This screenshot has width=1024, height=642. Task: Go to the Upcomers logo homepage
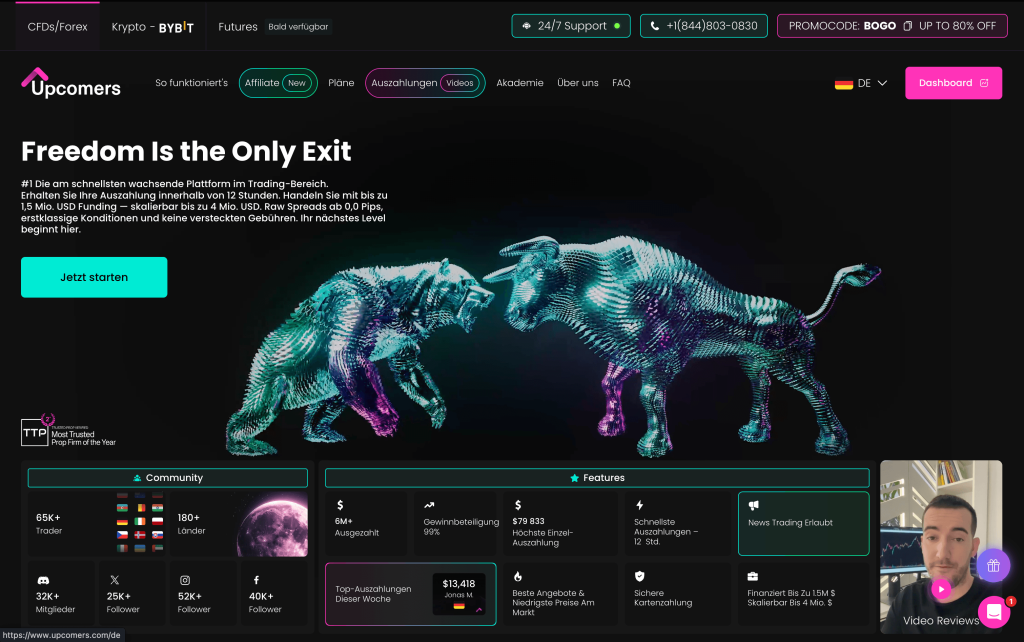pos(71,83)
